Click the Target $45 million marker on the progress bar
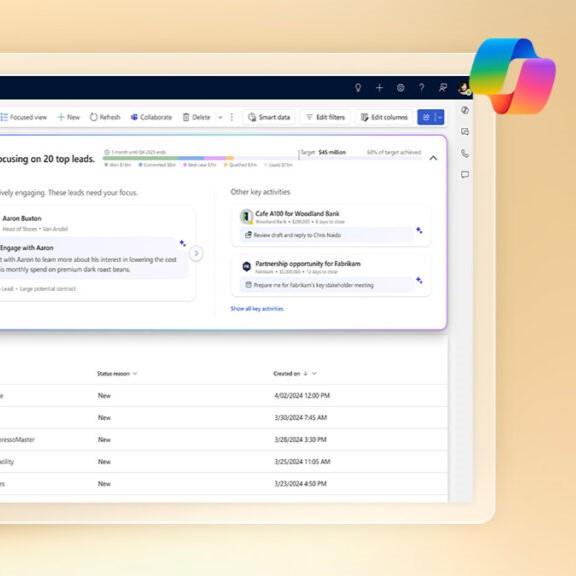Viewport: 576px width, 576px height. click(323, 152)
